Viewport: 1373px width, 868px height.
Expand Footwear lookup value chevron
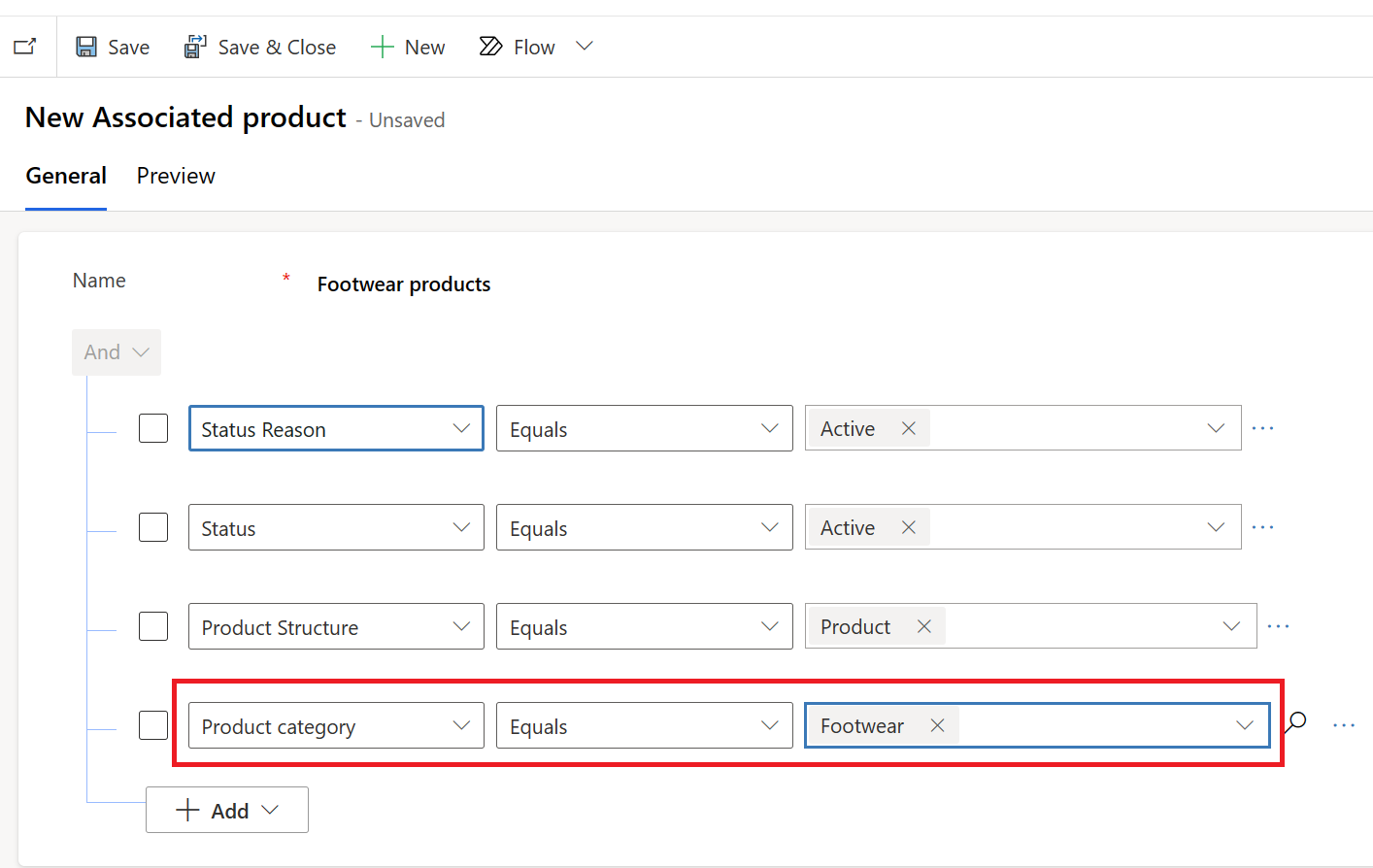tap(1245, 725)
